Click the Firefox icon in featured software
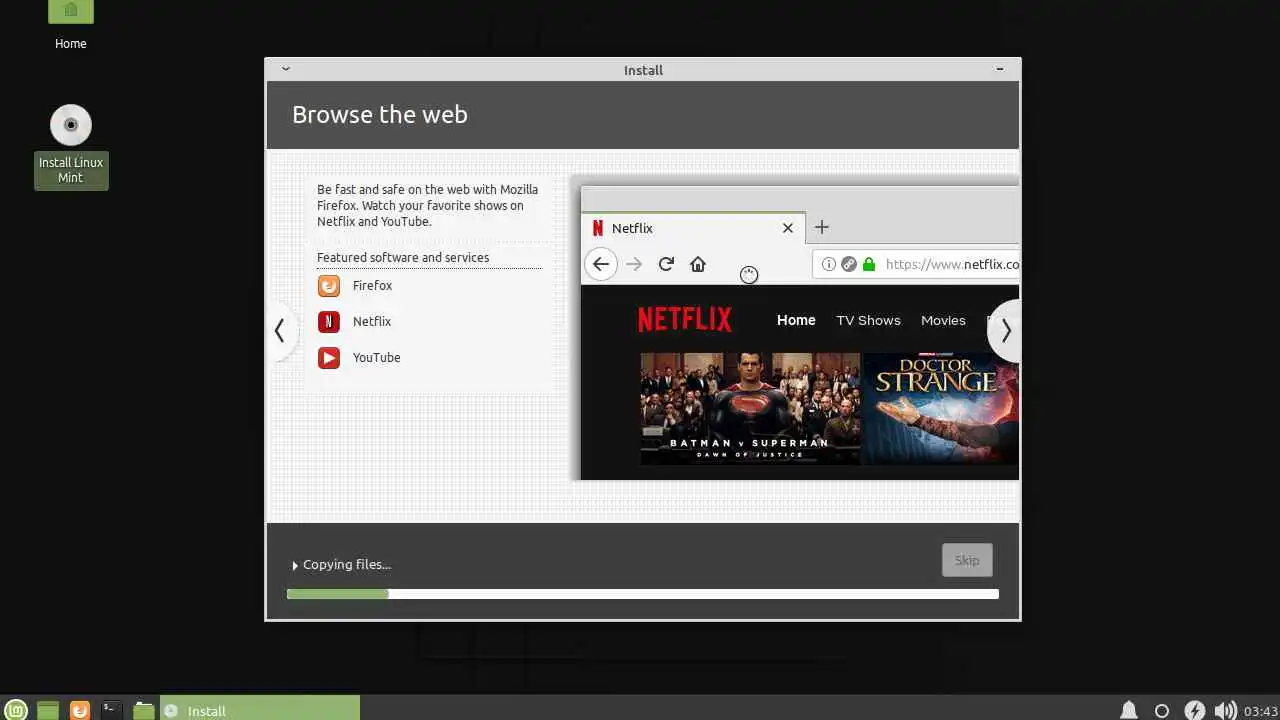1280x720 pixels. point(329,286)
